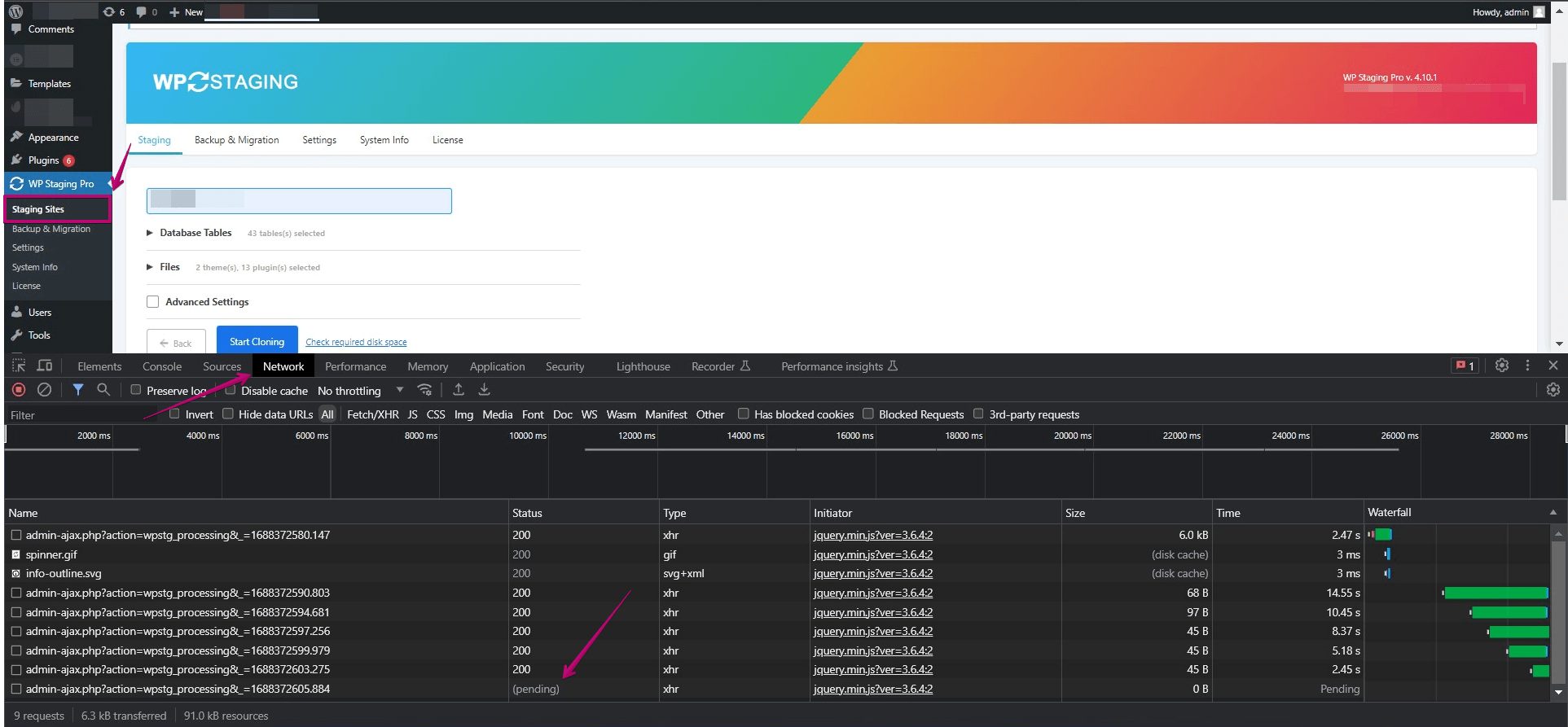Open the No throttling dropdown
1568x727 pixels.
tap(360, 391)
